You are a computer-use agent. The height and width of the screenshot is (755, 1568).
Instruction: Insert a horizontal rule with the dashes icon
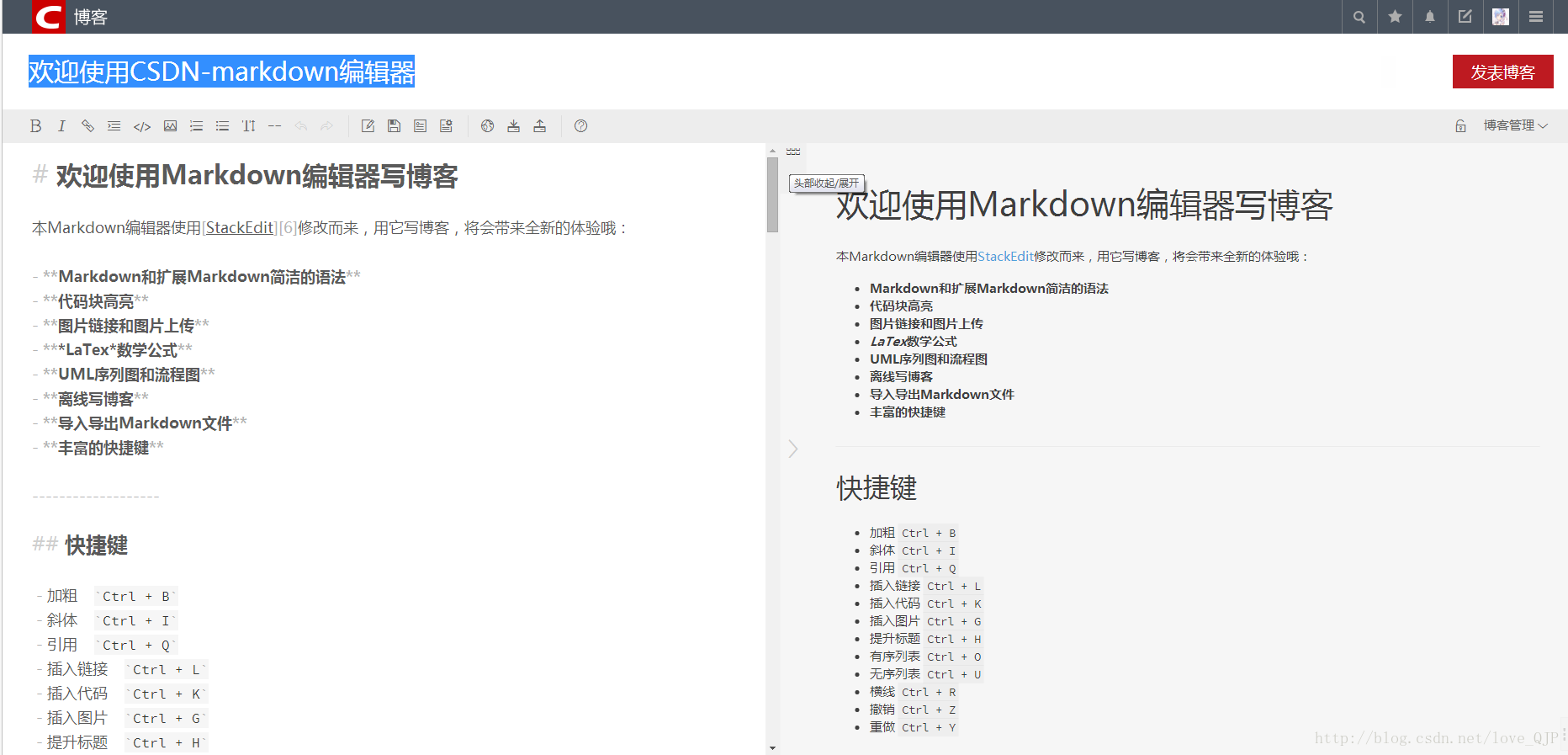[x=274, y=126]
